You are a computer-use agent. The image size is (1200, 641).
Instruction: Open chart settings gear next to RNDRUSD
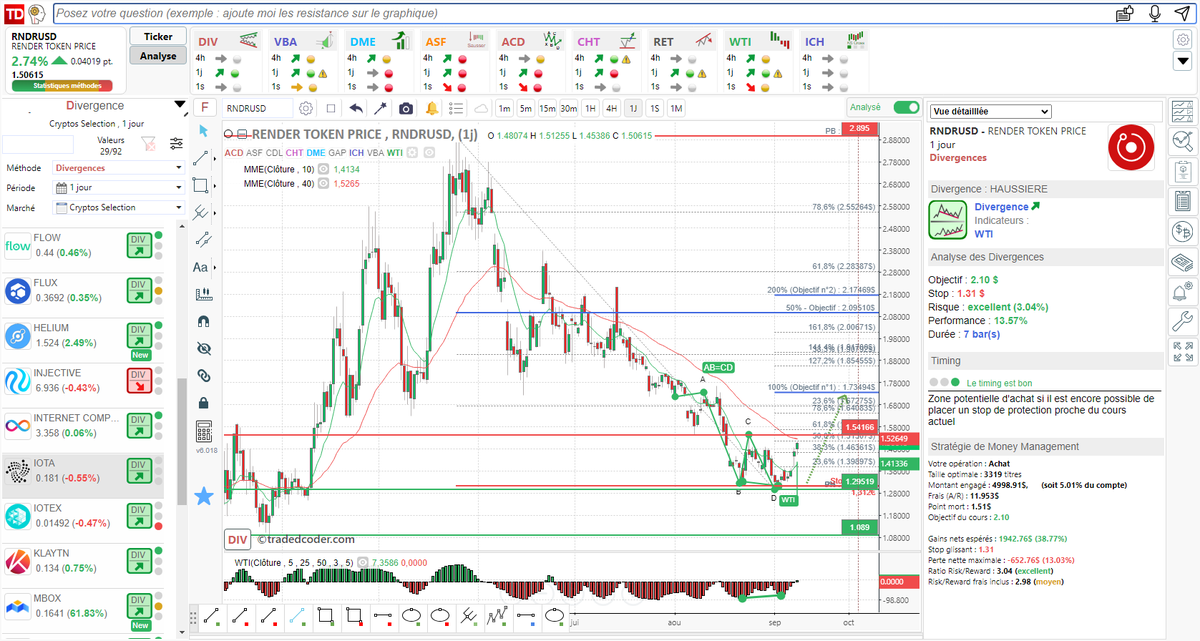306,108
